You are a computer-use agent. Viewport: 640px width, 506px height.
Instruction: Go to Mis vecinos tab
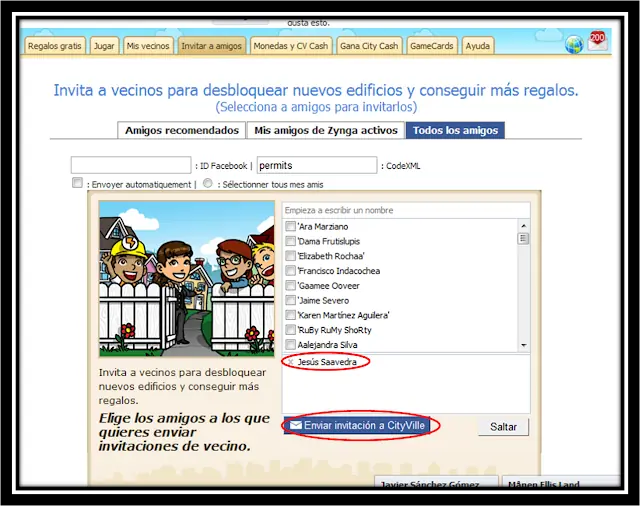148,46
